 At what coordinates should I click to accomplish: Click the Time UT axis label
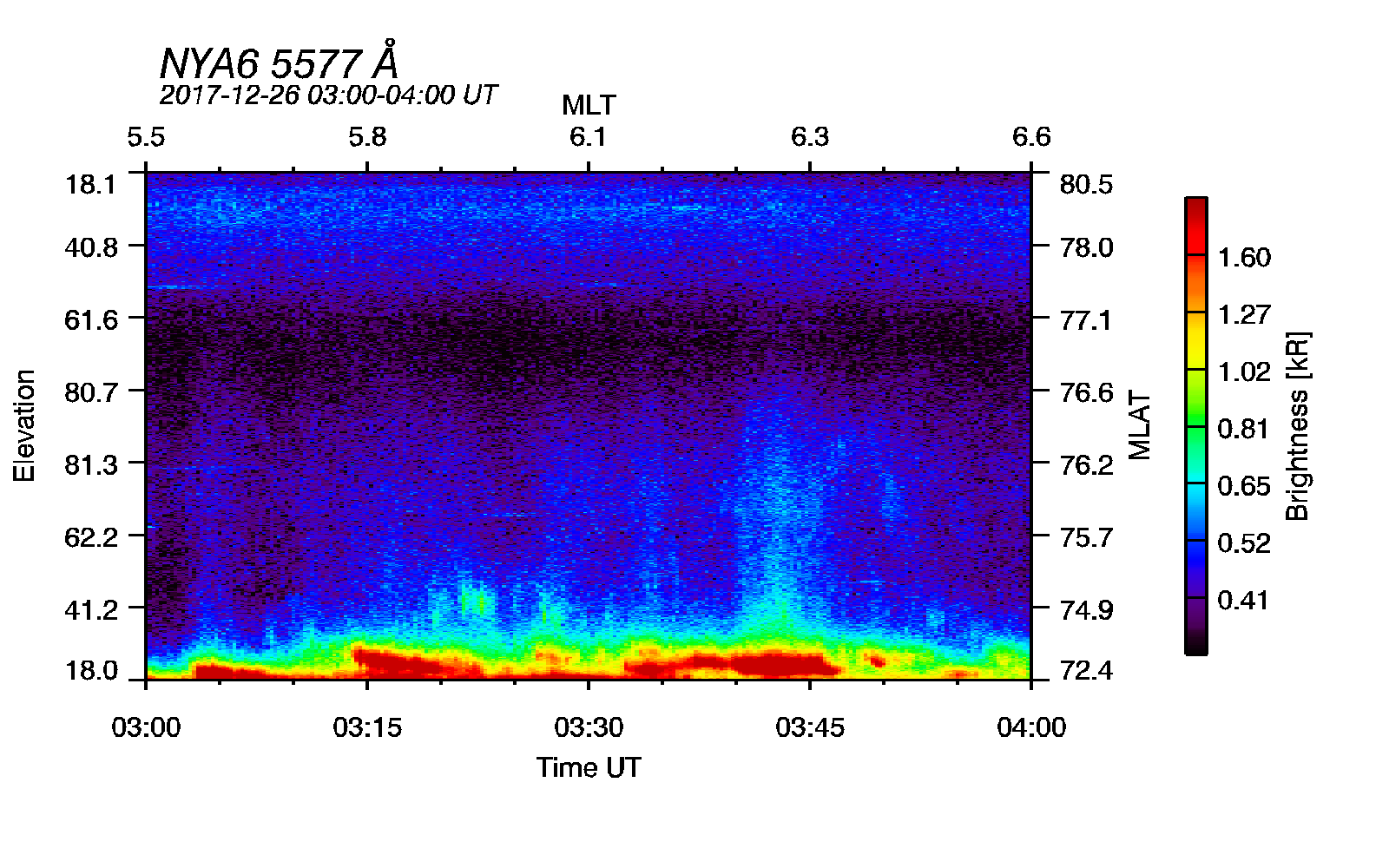[x=589, y=767]
